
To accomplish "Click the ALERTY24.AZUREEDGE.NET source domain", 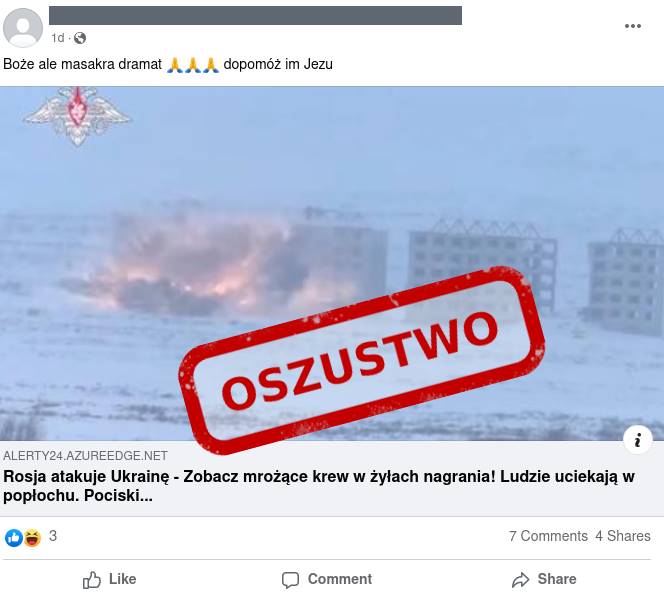I will tap(85, 456).
